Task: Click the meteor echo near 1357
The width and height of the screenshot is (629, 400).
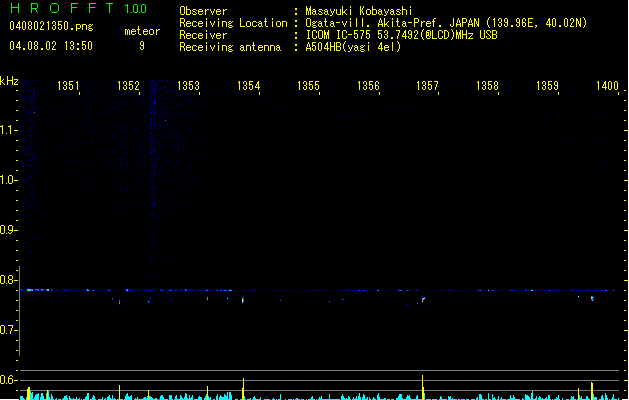Action: coord(423,299)
